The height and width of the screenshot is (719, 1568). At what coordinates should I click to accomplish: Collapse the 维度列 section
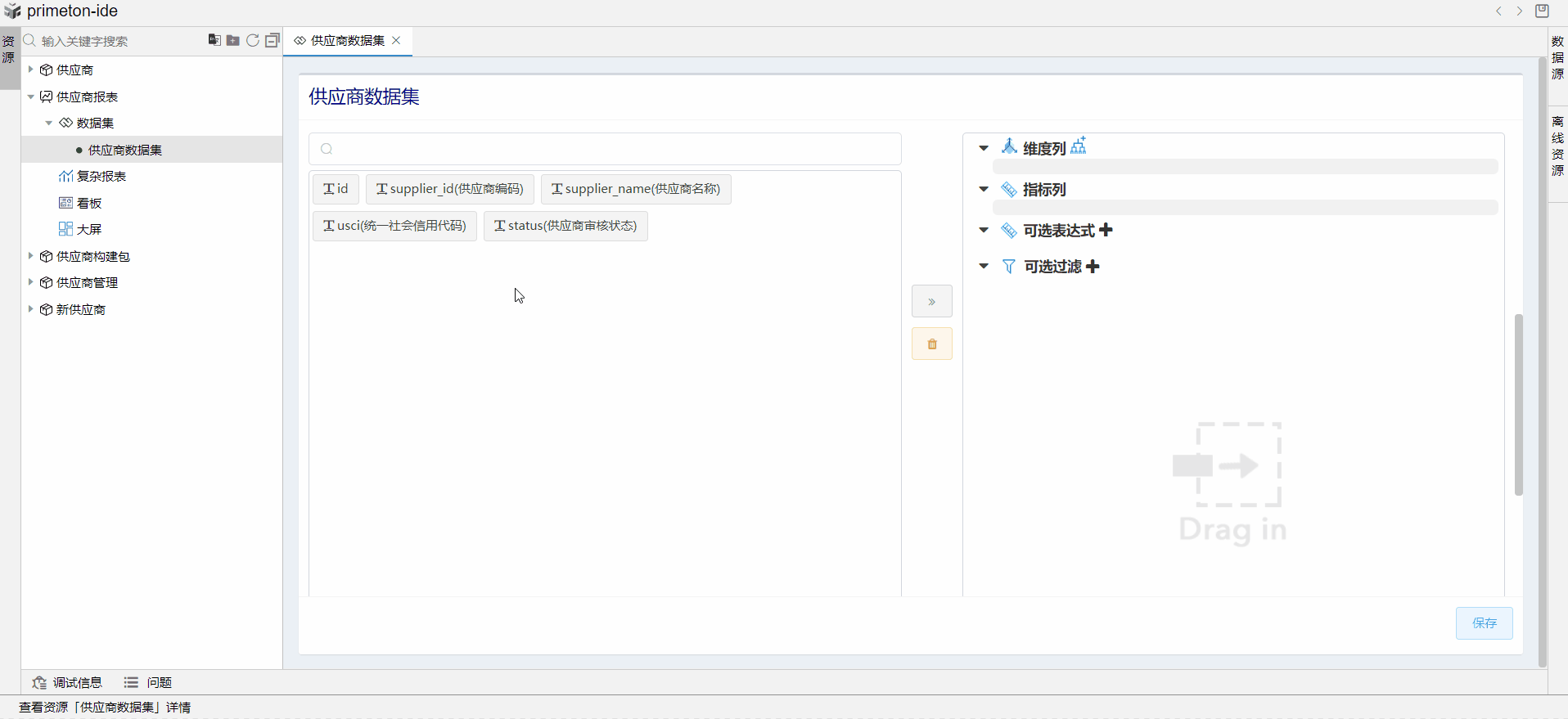pyautogui.click(x=984, y=148)
